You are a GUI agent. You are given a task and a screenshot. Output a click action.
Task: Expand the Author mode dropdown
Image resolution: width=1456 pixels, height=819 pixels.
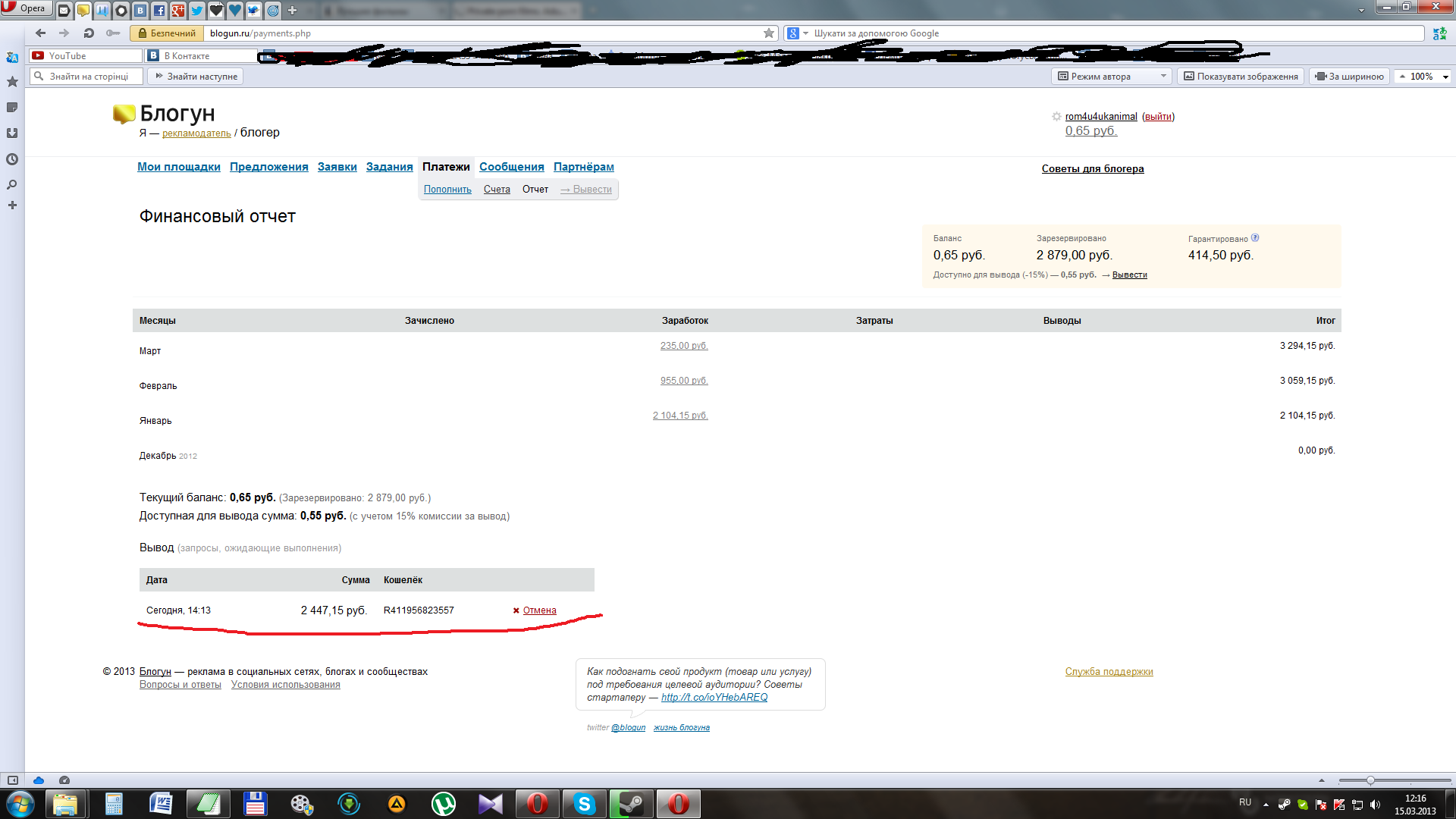1163,77
